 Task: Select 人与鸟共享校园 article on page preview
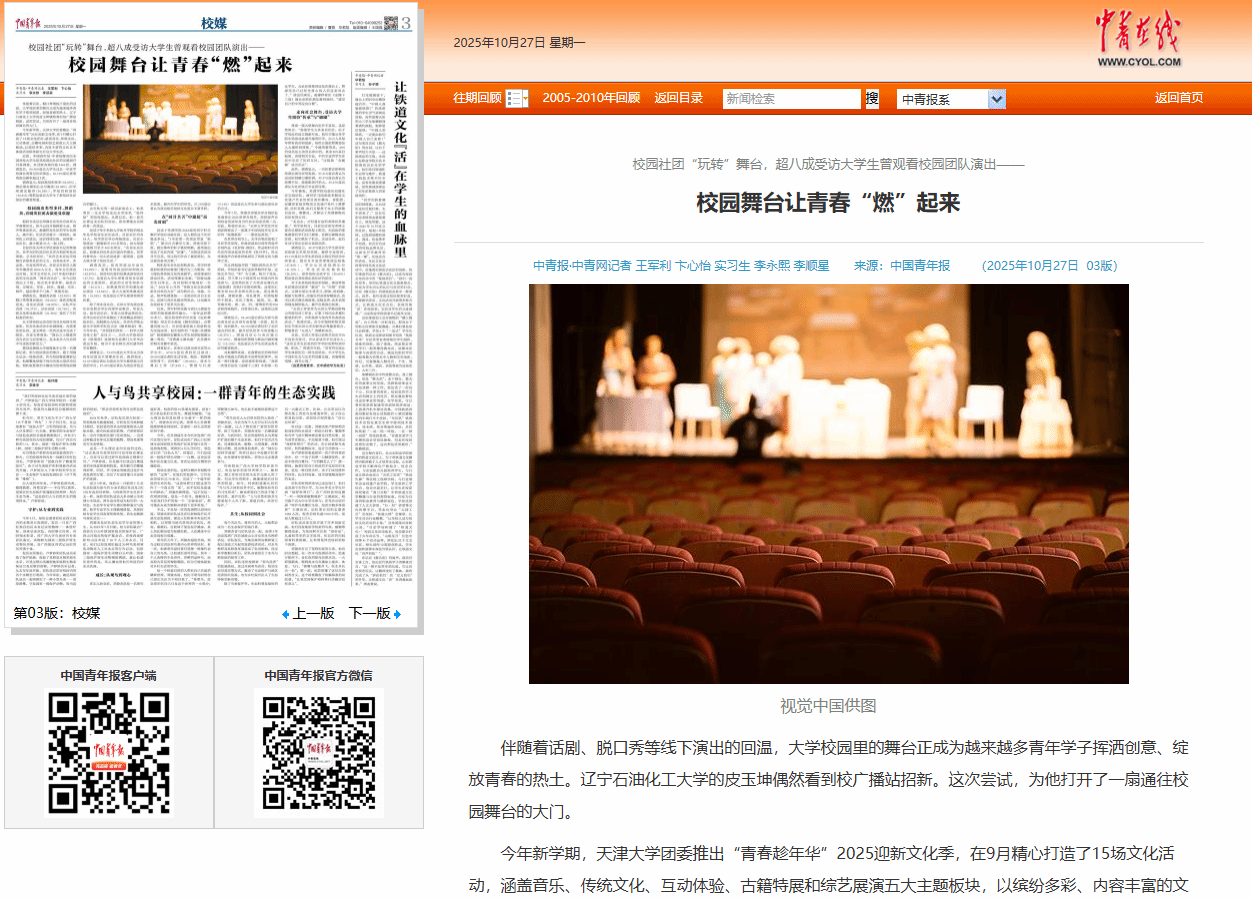(x=214, y=391)
